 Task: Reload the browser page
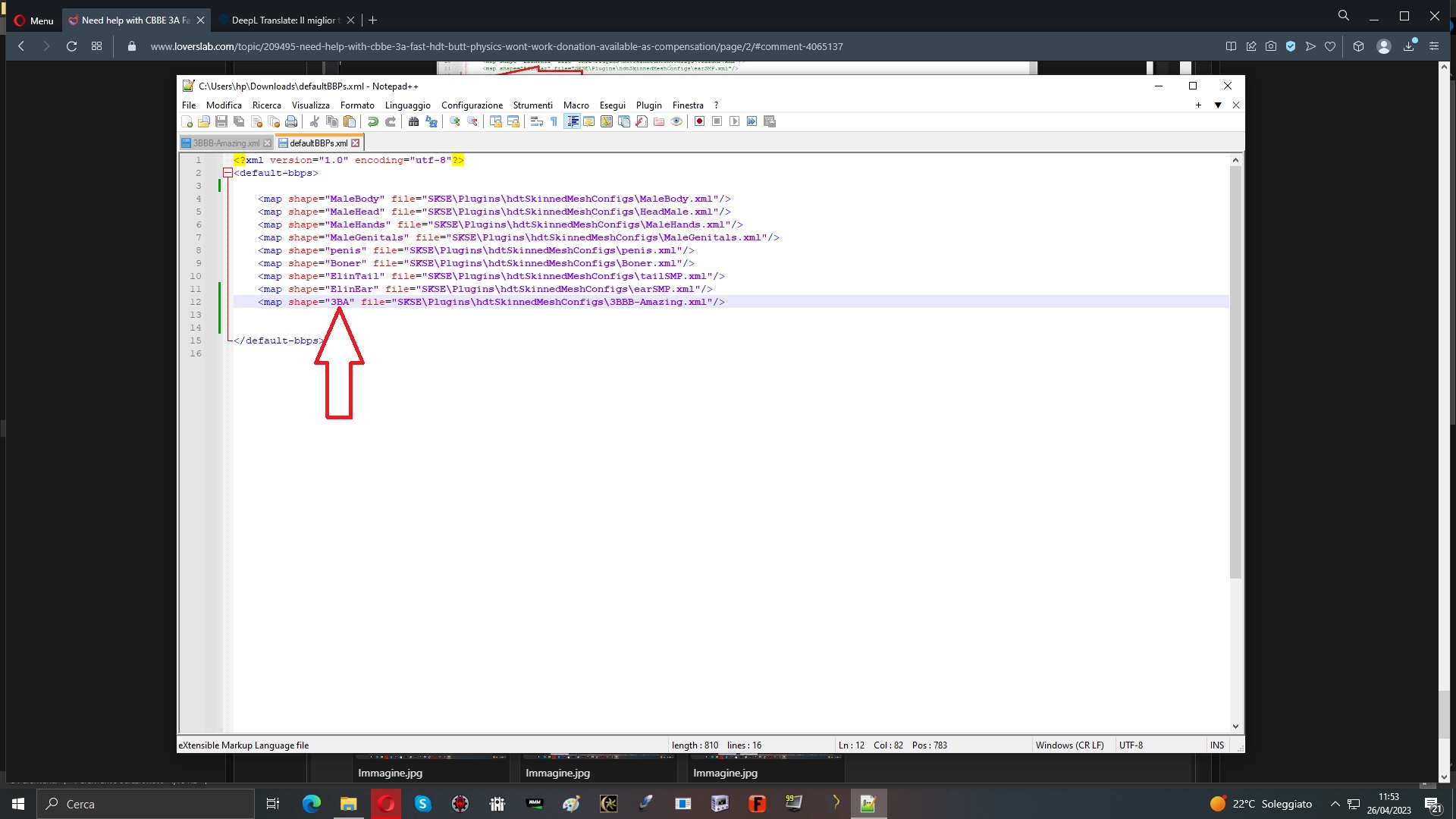pos(71,46)
